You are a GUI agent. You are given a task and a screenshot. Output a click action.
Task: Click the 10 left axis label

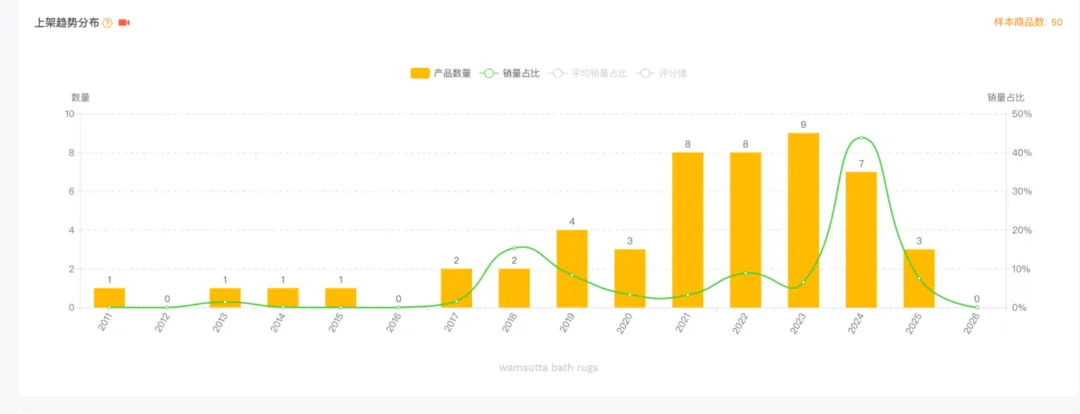coord(70,114)
